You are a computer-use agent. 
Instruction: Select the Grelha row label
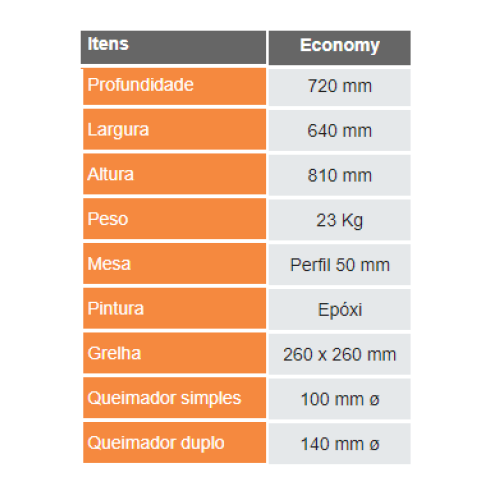174,353
